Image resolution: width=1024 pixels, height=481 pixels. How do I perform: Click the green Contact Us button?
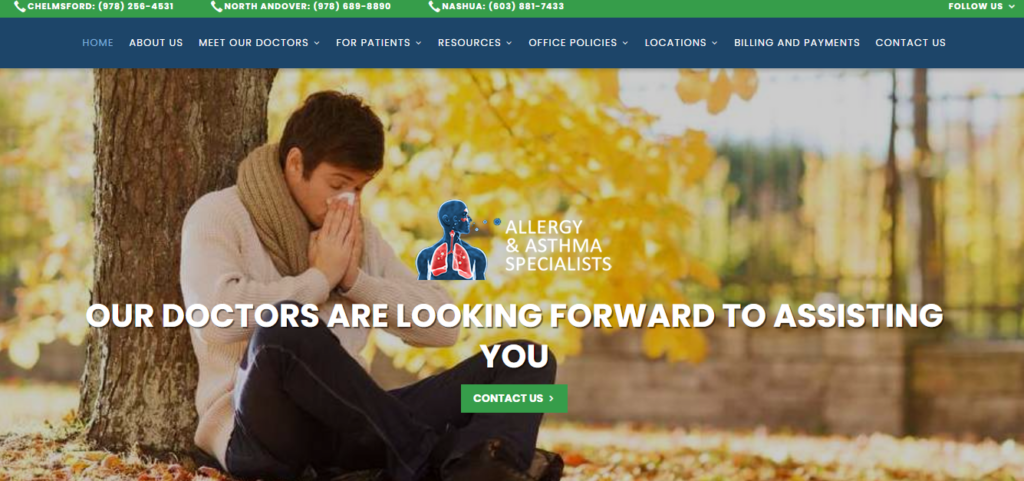[x=514, y=398]
